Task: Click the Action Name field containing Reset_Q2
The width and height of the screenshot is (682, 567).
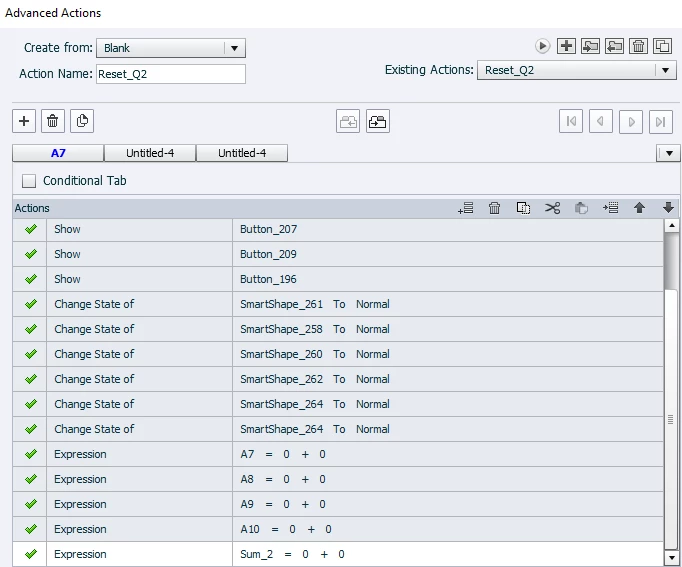Action: [171, 74]
